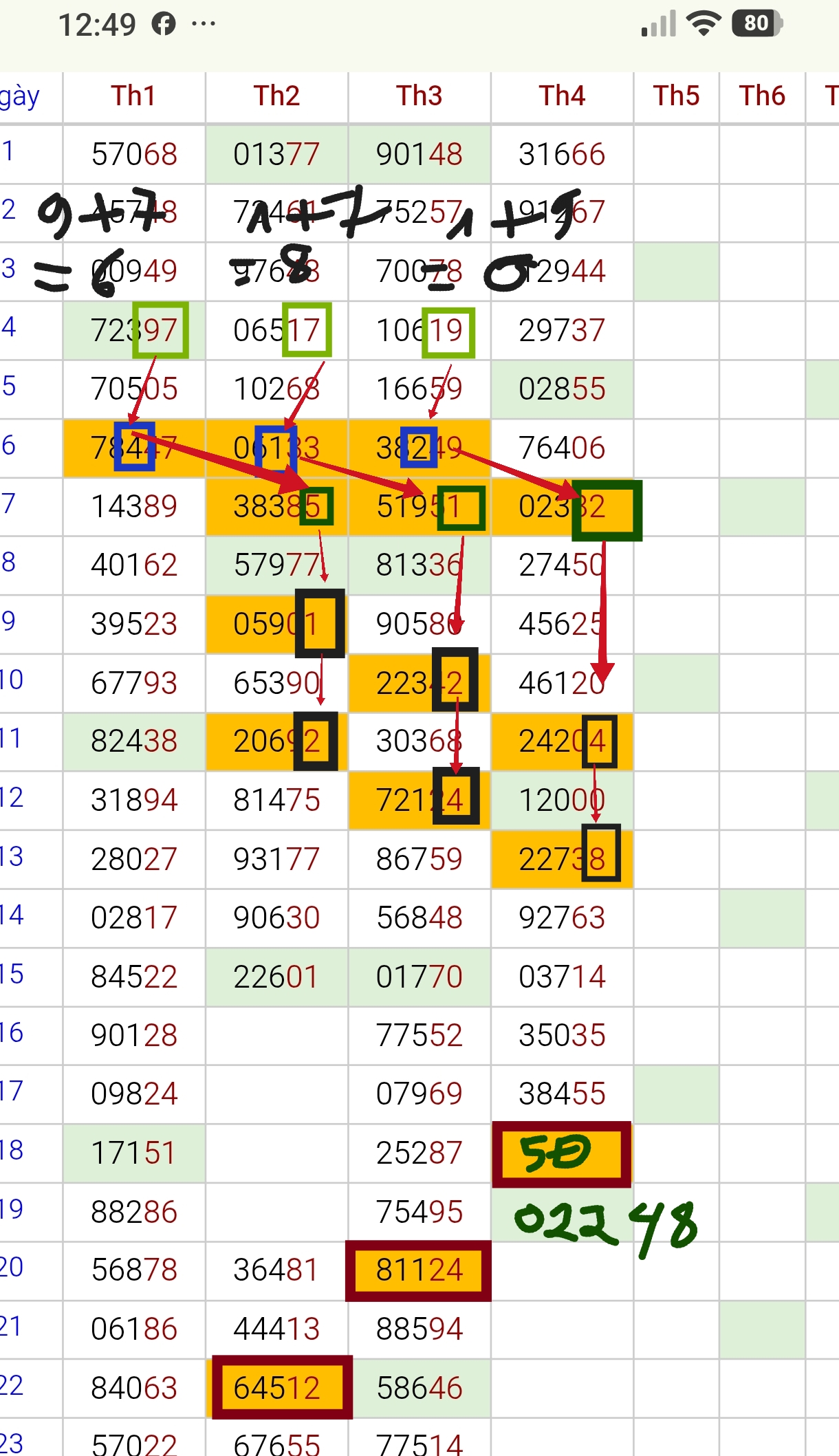Click day 14 row label
Image resolution: width=839 pixels, height=1456 pixels.
click(x=12, y=915)
